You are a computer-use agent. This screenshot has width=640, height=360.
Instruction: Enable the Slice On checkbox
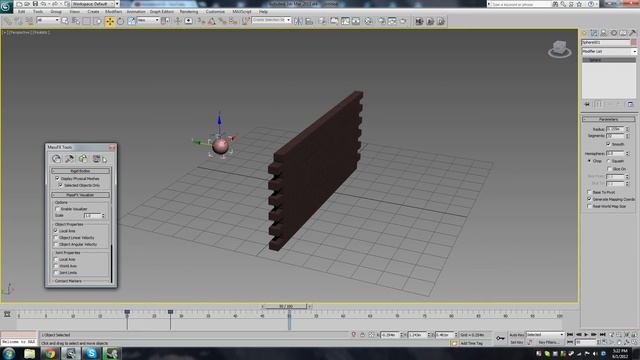click(609, 169)
